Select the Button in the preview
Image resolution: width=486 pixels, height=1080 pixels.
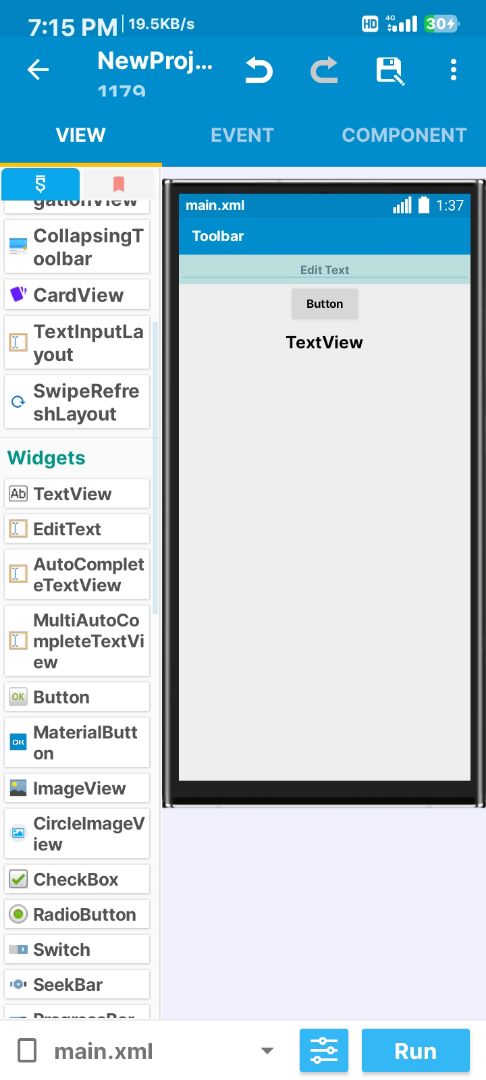324,304
